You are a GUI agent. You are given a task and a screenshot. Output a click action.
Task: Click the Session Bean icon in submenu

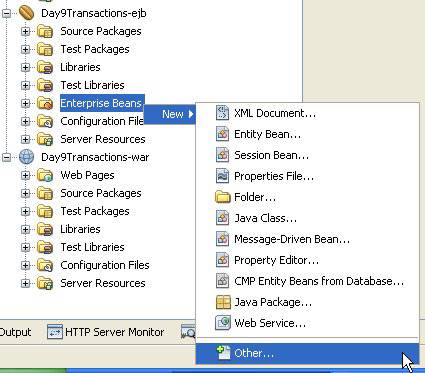(x=222, y=155)
